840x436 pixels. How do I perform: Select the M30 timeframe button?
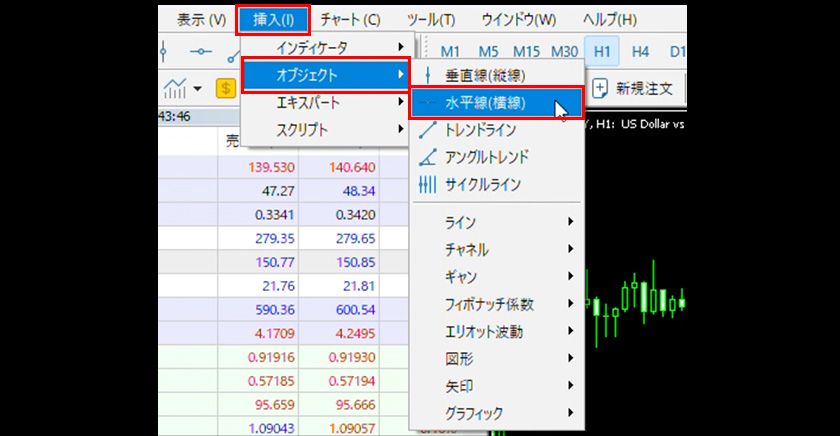click(x=565, y=51)
